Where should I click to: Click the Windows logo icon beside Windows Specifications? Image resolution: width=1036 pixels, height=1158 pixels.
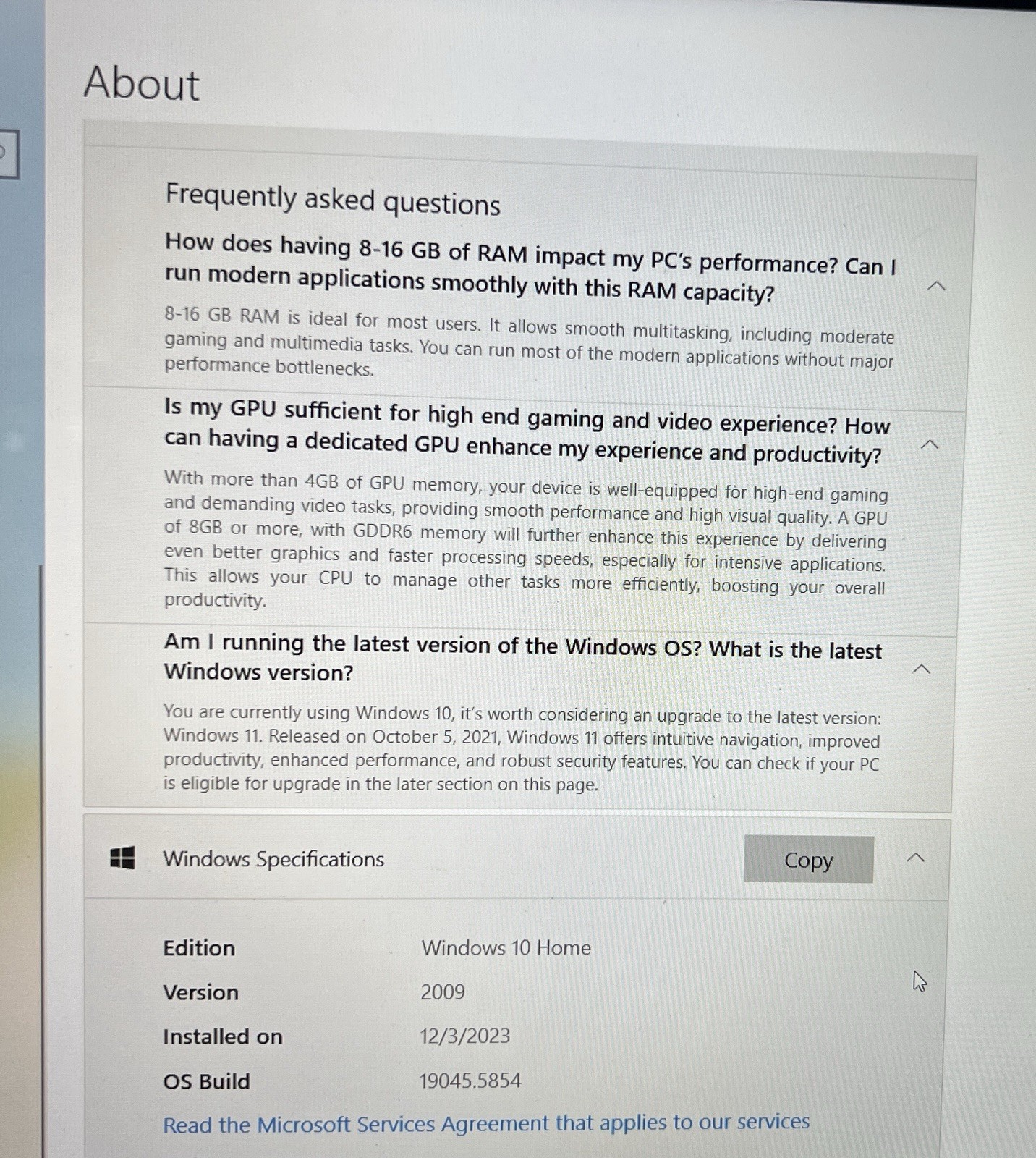click(x=122, y=858)
